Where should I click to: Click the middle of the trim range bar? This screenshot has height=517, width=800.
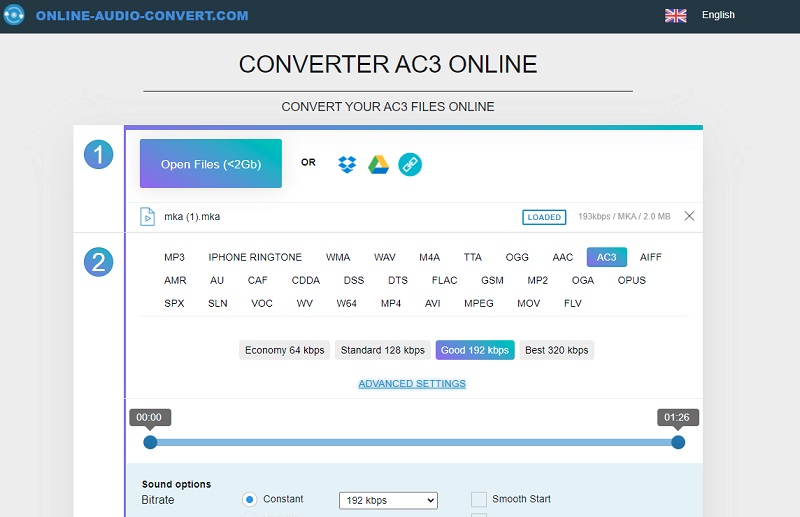coord(414,442)
